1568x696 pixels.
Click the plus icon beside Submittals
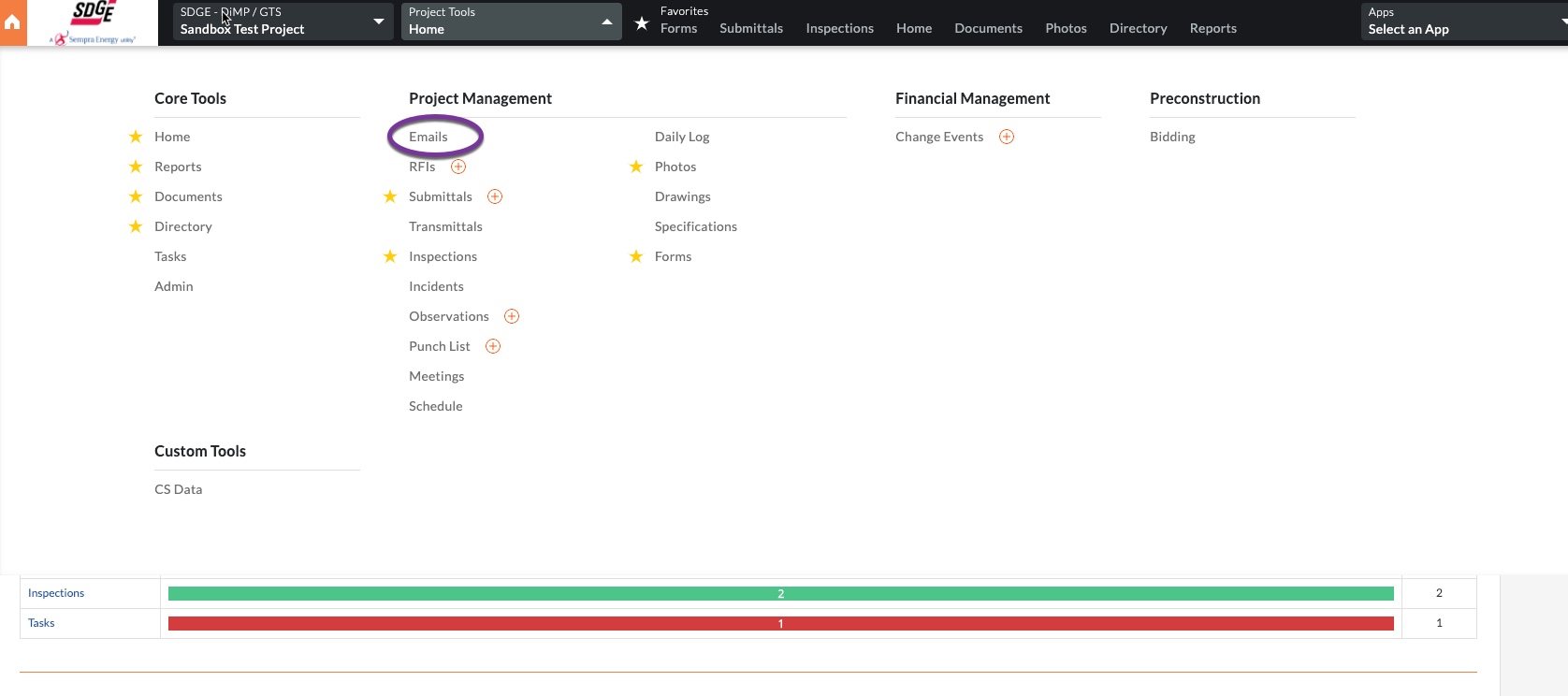click(x=495, y=196)
